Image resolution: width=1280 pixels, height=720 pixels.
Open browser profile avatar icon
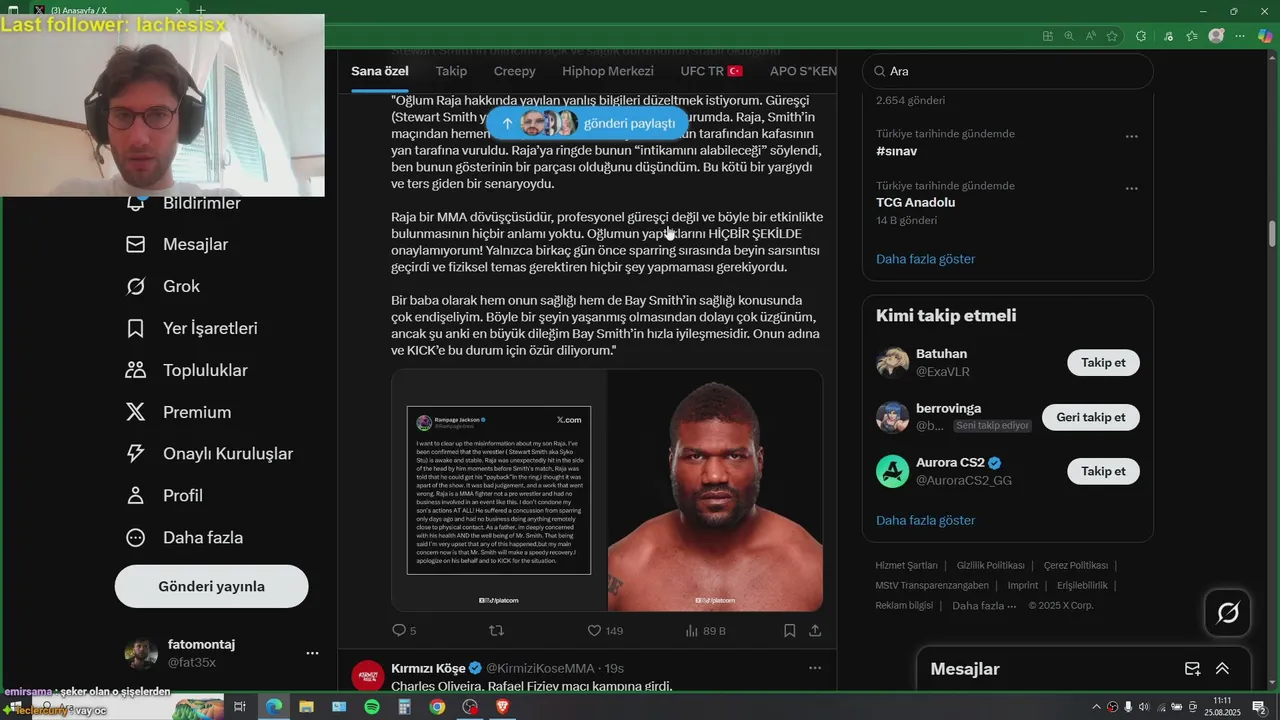1216,36
